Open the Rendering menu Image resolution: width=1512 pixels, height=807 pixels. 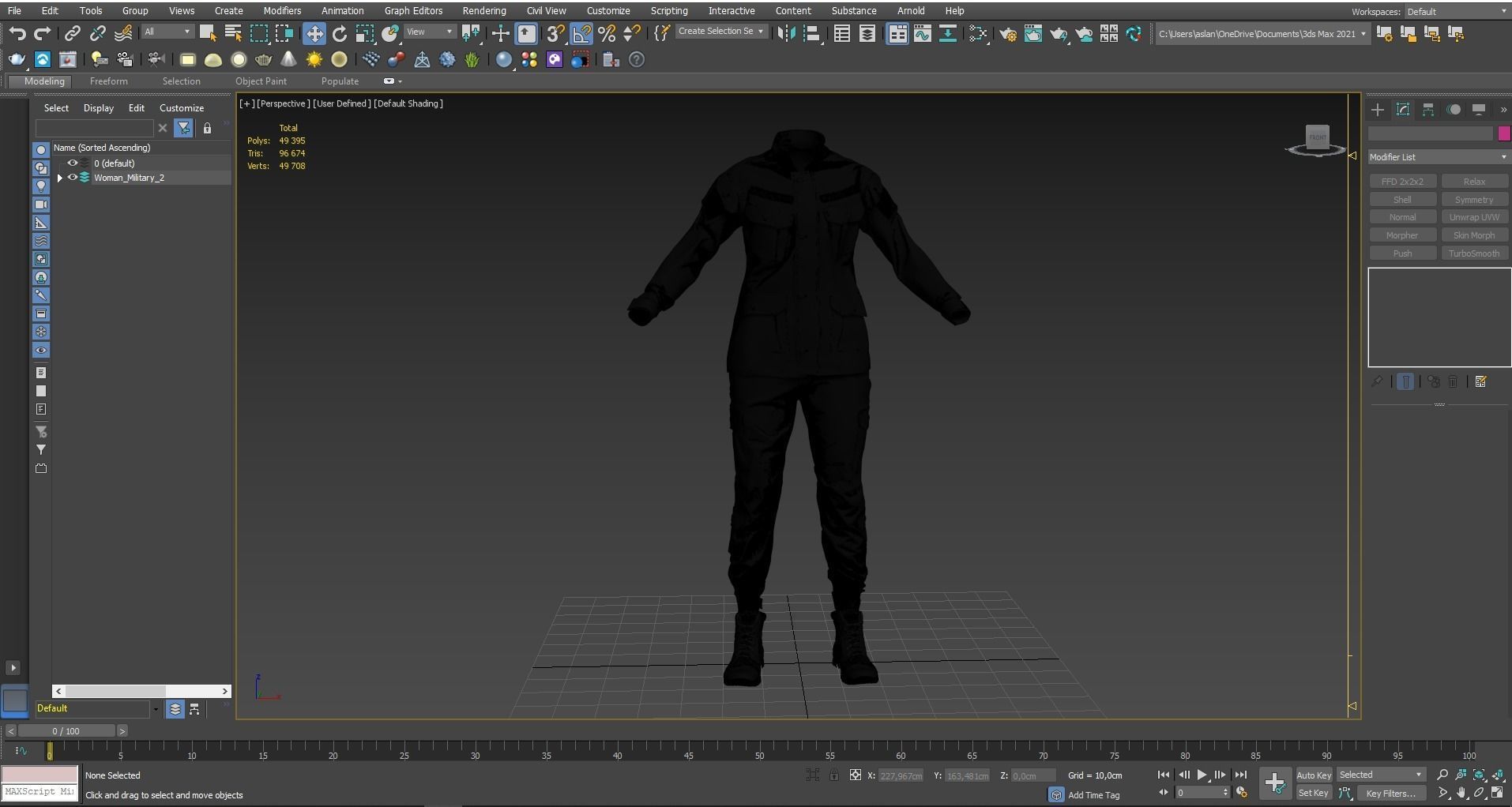coord(484,11)
